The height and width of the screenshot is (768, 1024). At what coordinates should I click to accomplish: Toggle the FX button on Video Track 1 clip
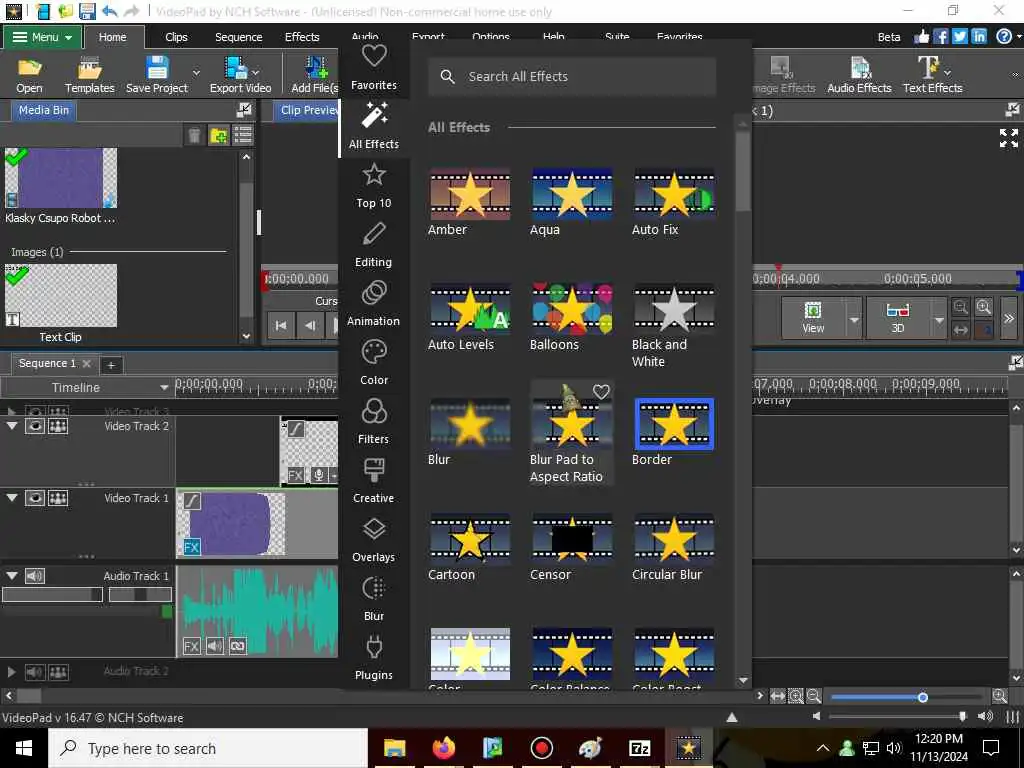191,547
